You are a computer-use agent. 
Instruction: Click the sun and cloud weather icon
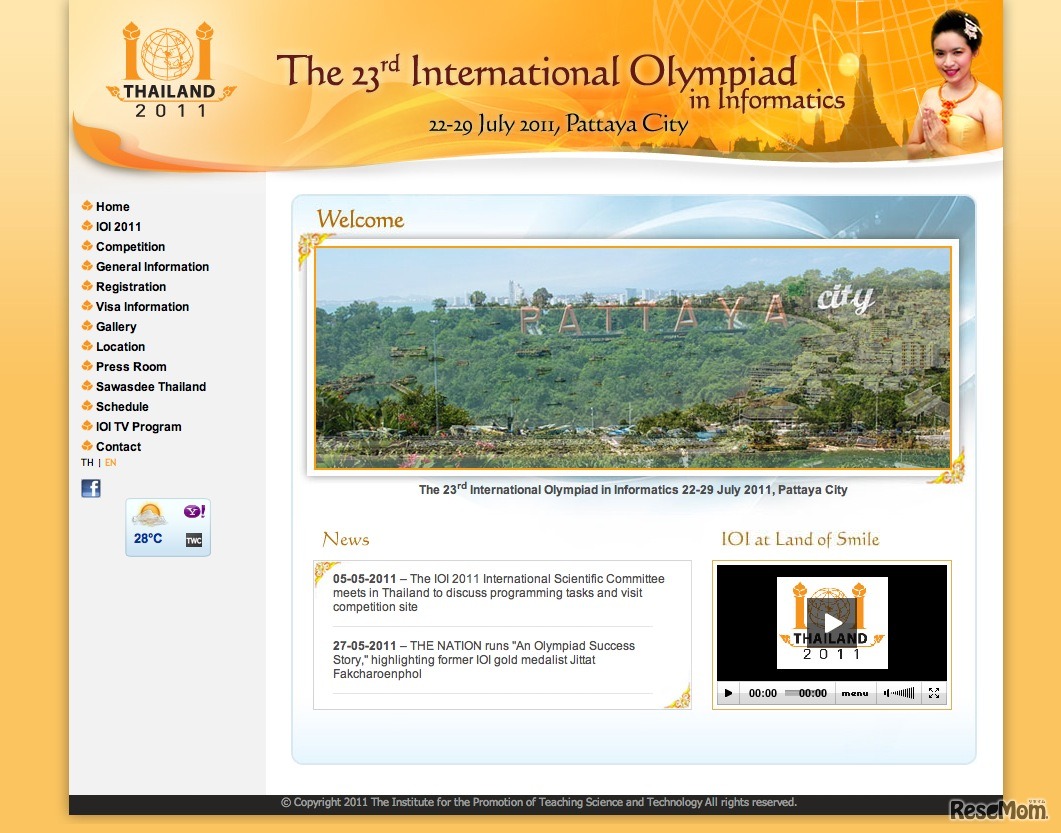point(149,515)
